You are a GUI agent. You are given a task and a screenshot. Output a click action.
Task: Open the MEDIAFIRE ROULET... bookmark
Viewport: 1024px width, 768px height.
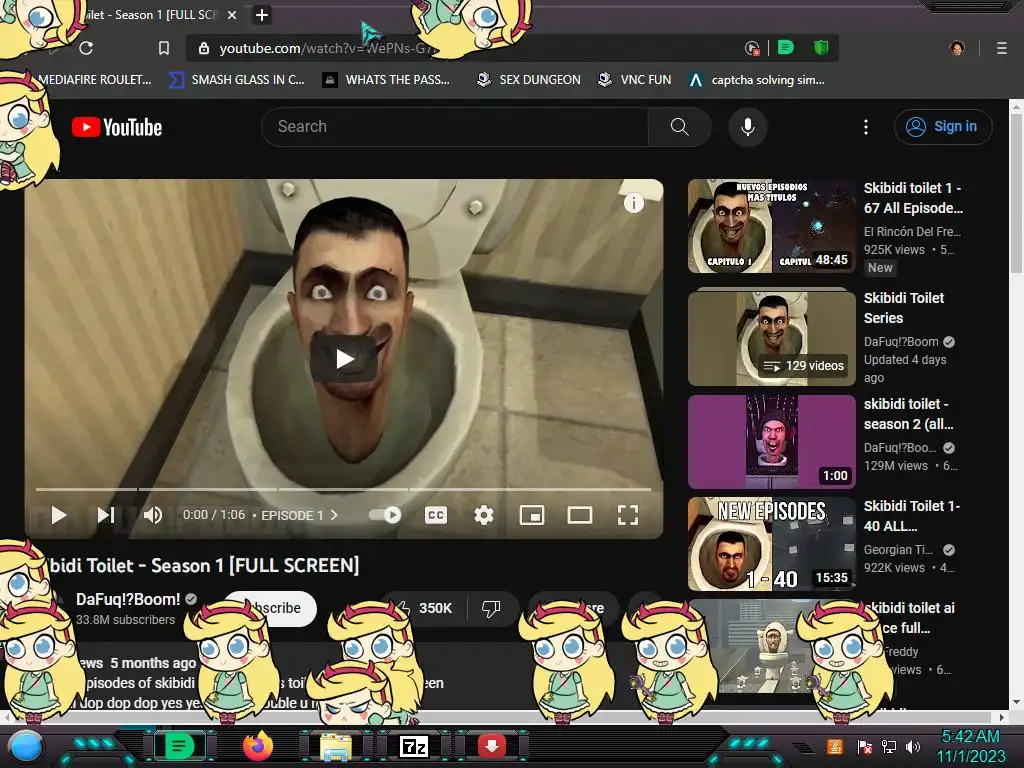(94, 80)
